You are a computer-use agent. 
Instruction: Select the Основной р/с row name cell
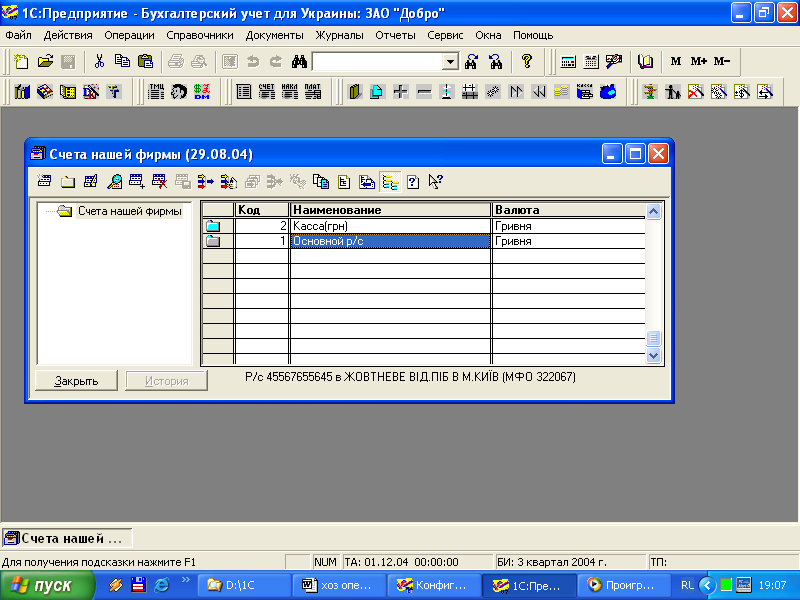pyautogui.click(x=390, y=241)
